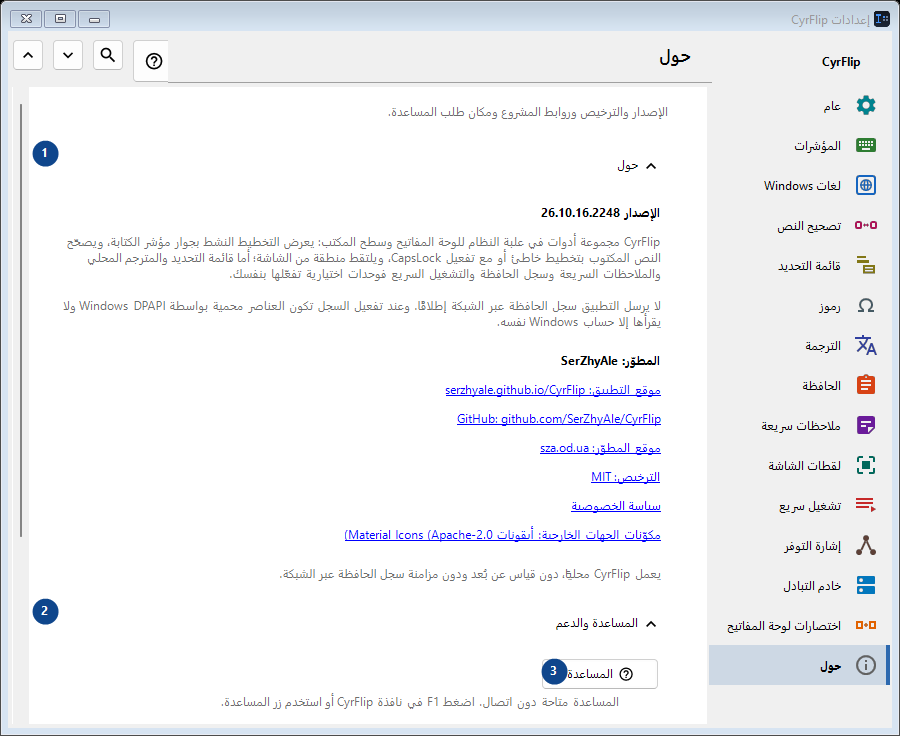This screenshot has width=900, height=736.
Task: Open the الترخيص: MIT license link
Action: [x=626, y=477]
